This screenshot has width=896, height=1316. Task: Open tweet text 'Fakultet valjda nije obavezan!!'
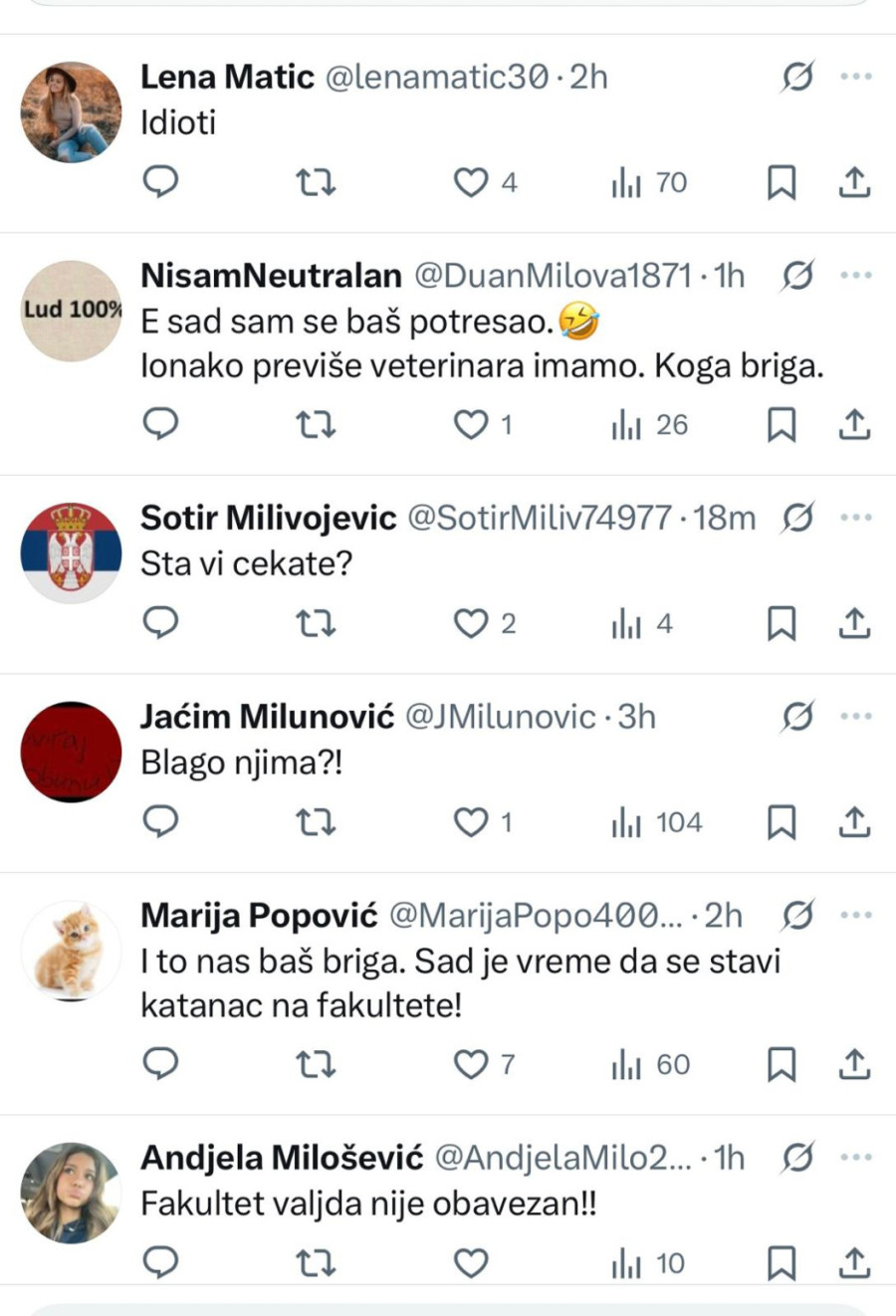[368, 1204]
